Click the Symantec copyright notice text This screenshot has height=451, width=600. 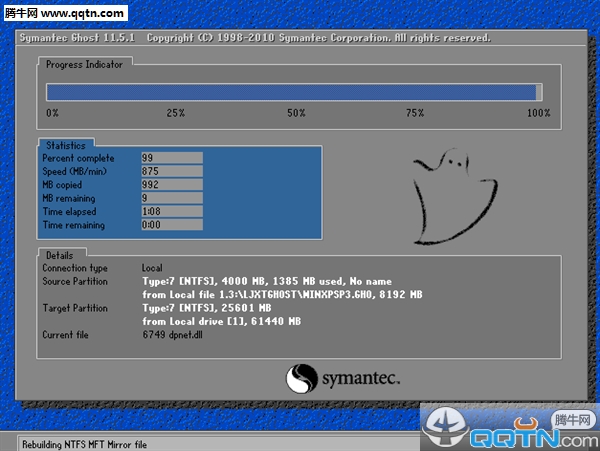[318, 37]
